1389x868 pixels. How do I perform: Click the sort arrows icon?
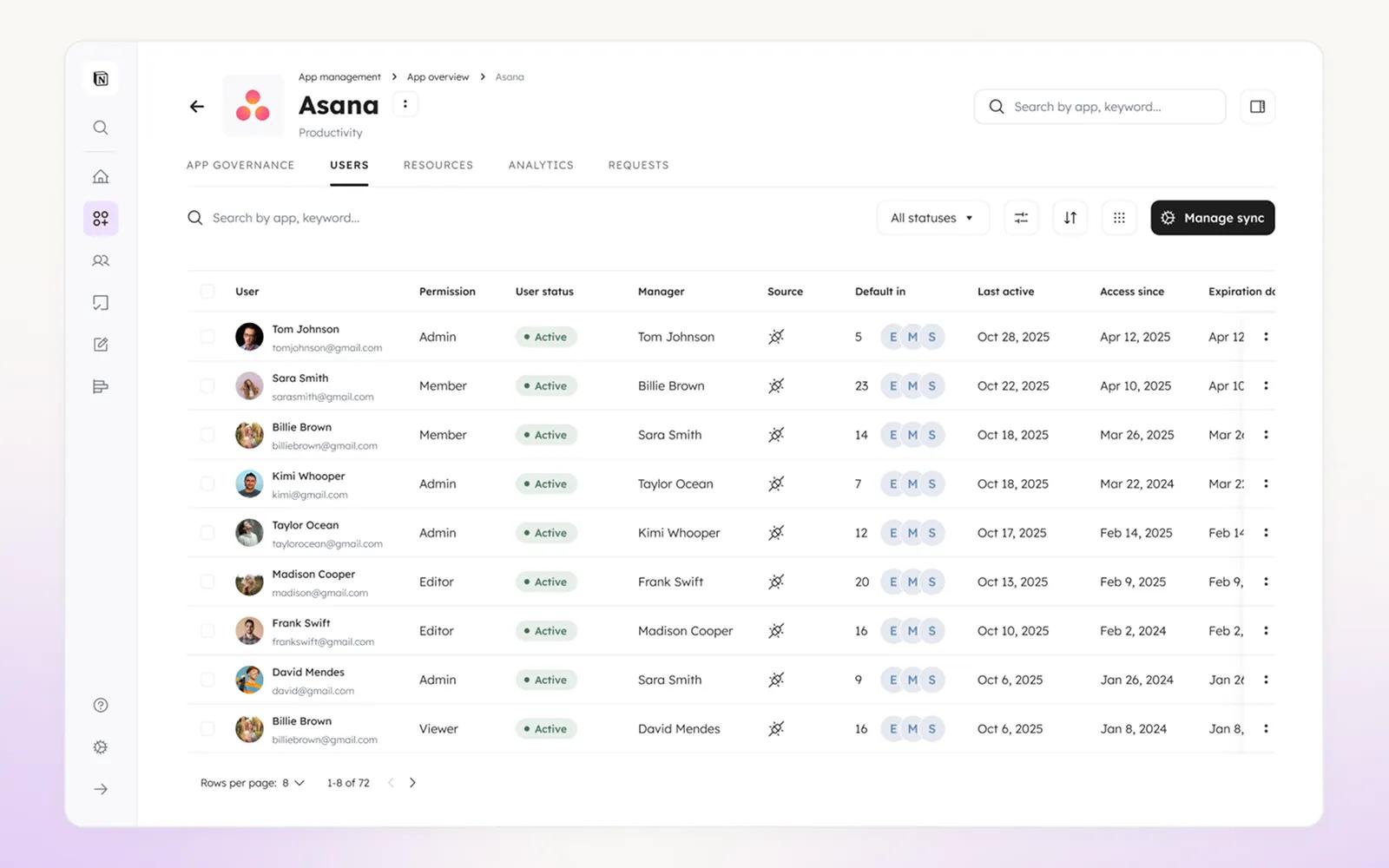coord(1070,218)
